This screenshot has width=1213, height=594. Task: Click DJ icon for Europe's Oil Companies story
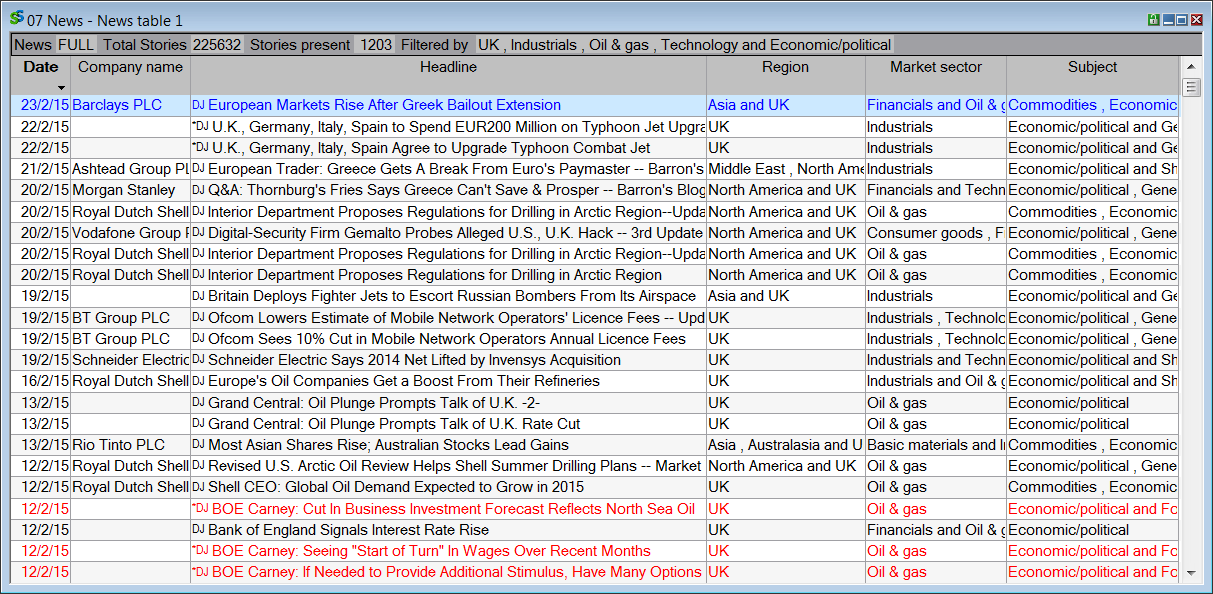point(198,381)
